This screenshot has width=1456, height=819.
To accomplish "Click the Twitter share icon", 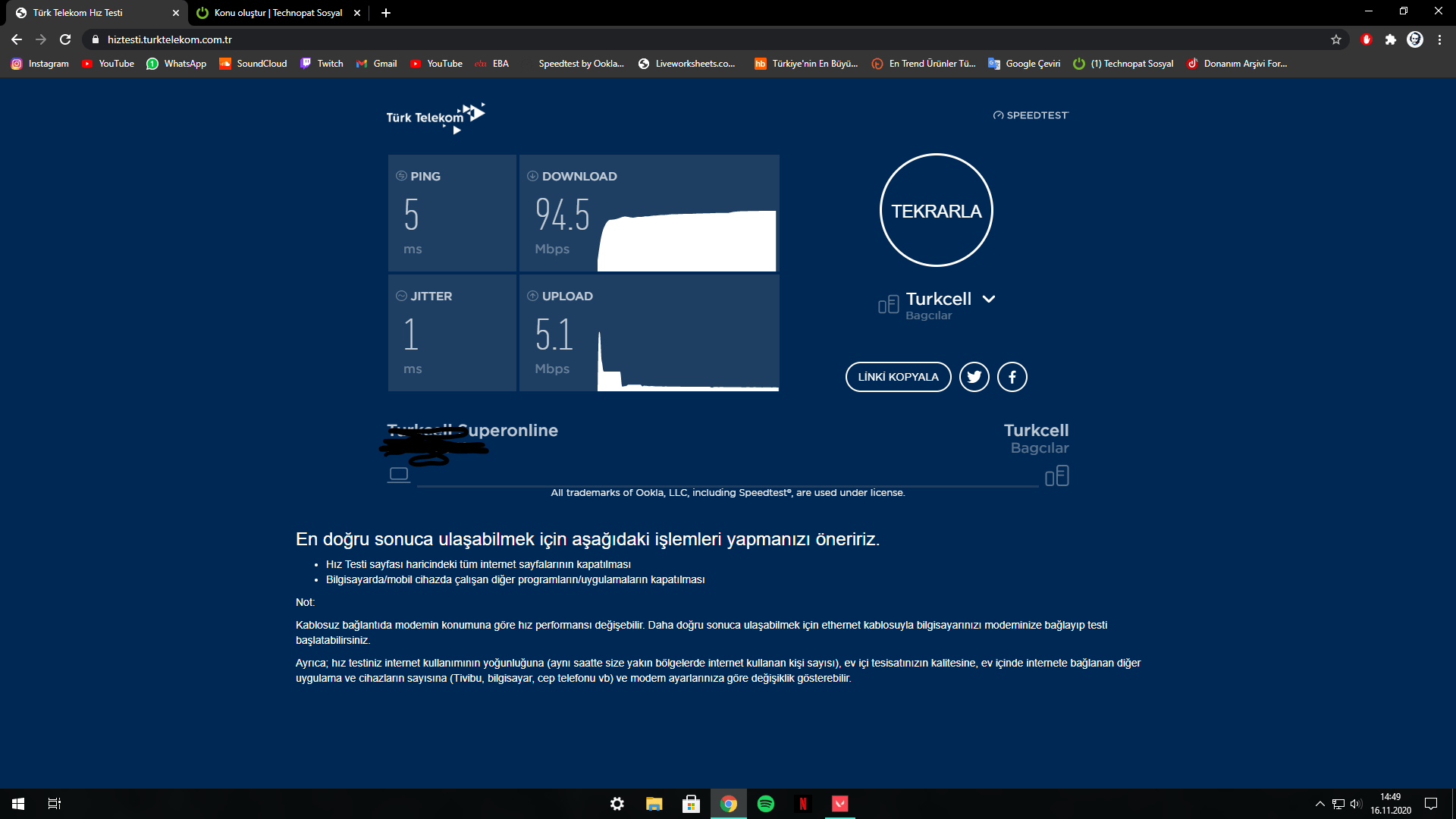I will click(974, 377).
